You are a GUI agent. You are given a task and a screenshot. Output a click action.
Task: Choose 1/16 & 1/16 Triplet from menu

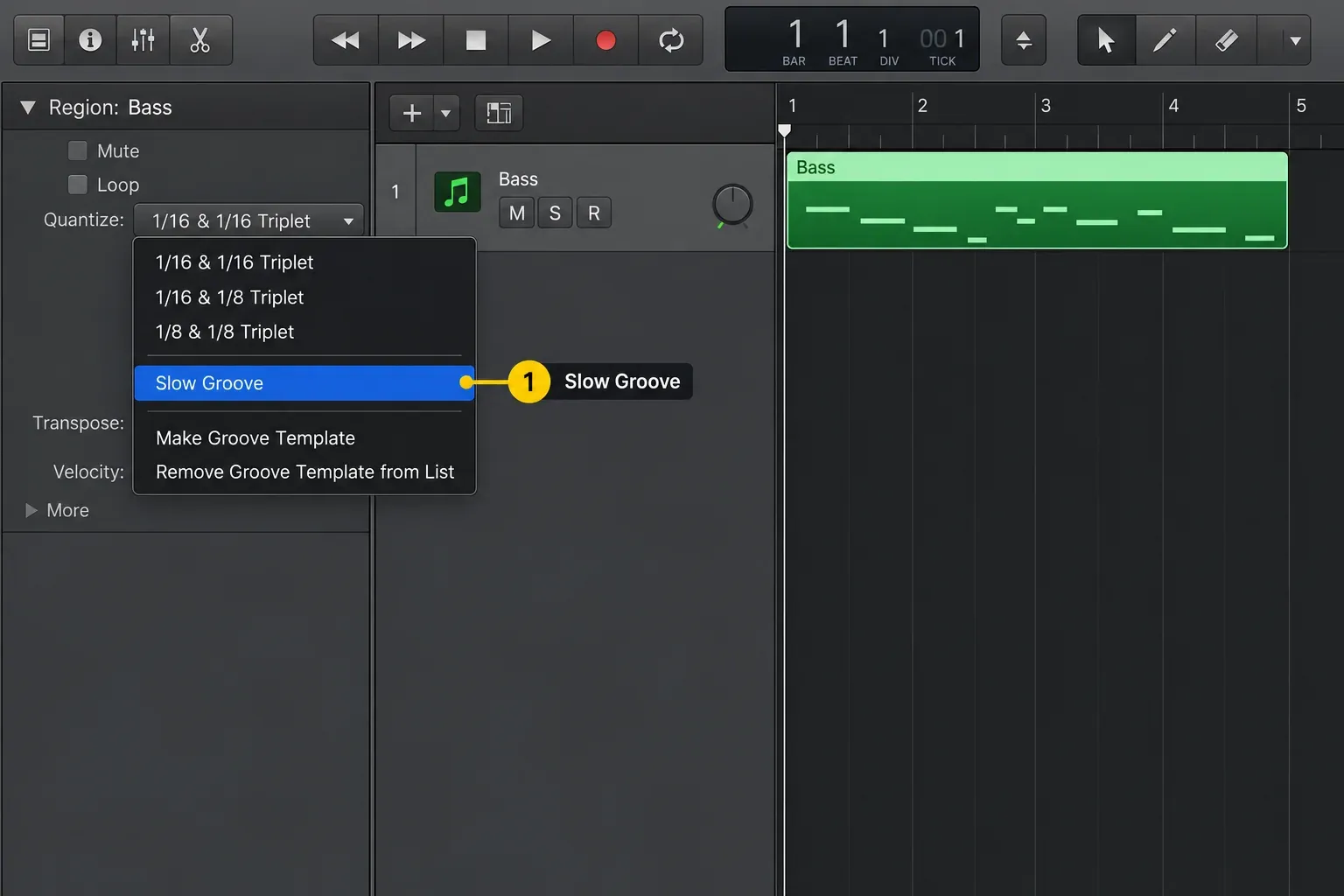pos(304,262)
